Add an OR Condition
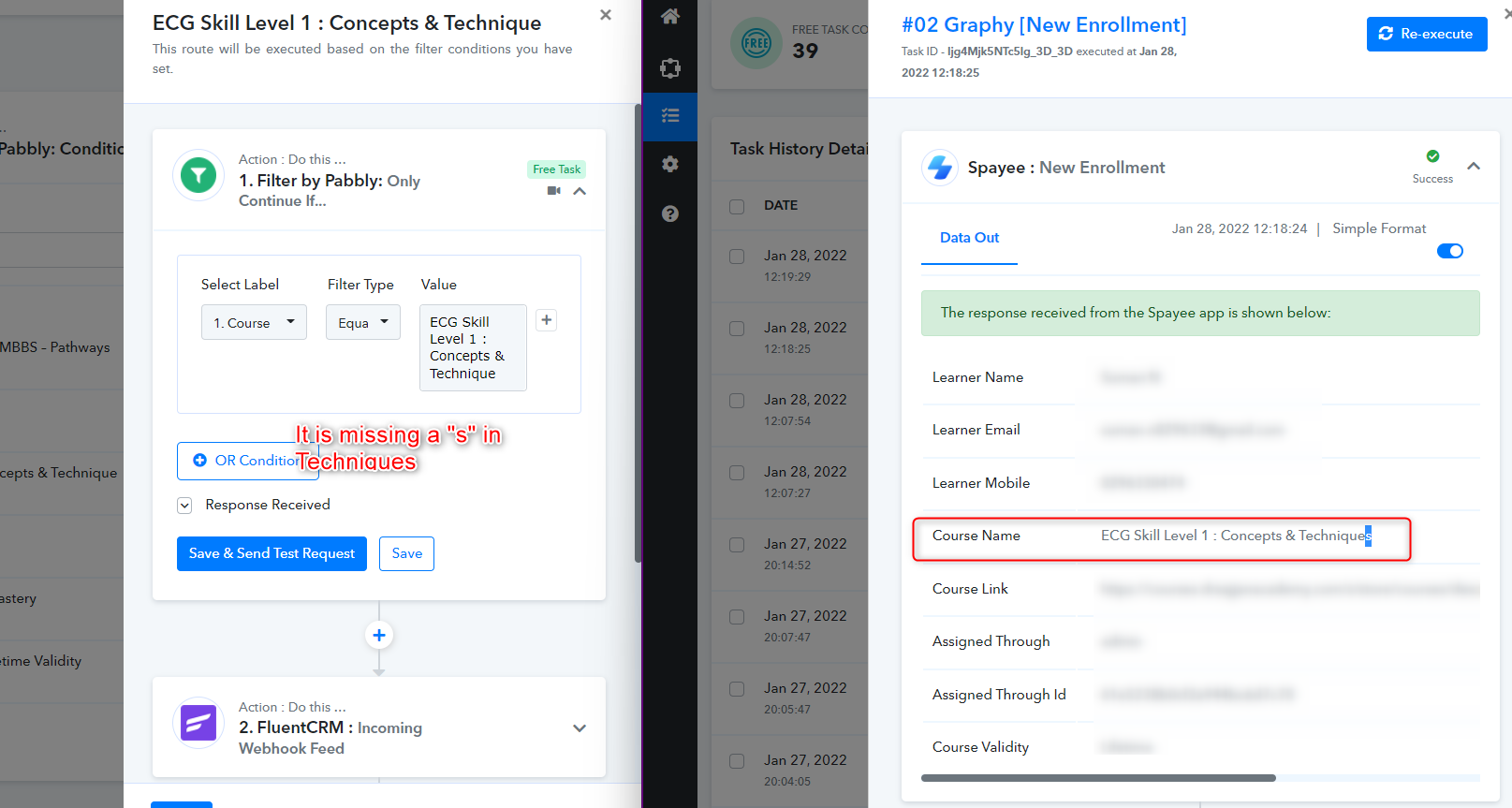The width and height of the screenshot is (1512, 808). [247, 461]
